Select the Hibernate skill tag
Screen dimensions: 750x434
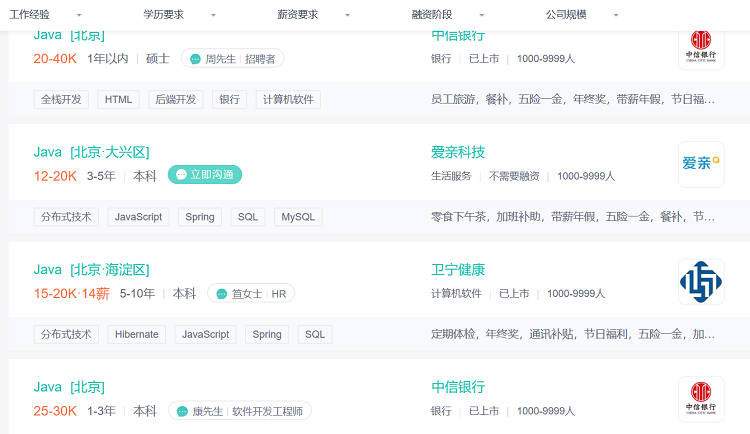137,334
